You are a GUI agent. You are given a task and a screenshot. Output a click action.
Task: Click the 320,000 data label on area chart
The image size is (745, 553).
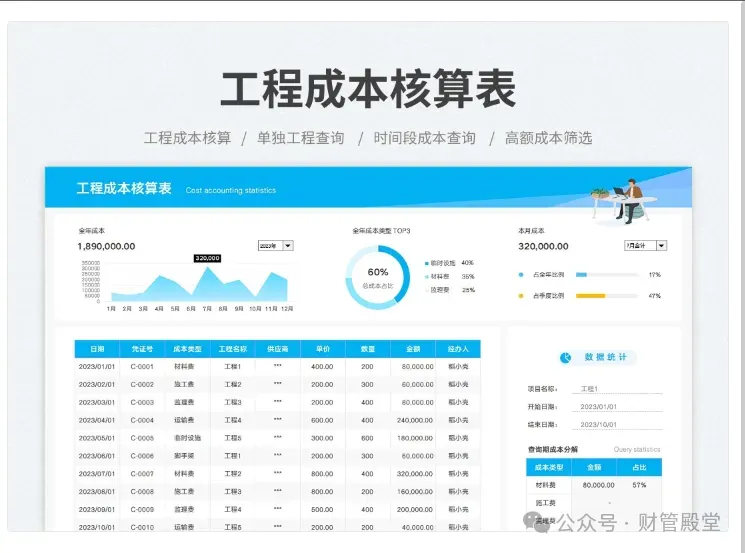point(208,258)
